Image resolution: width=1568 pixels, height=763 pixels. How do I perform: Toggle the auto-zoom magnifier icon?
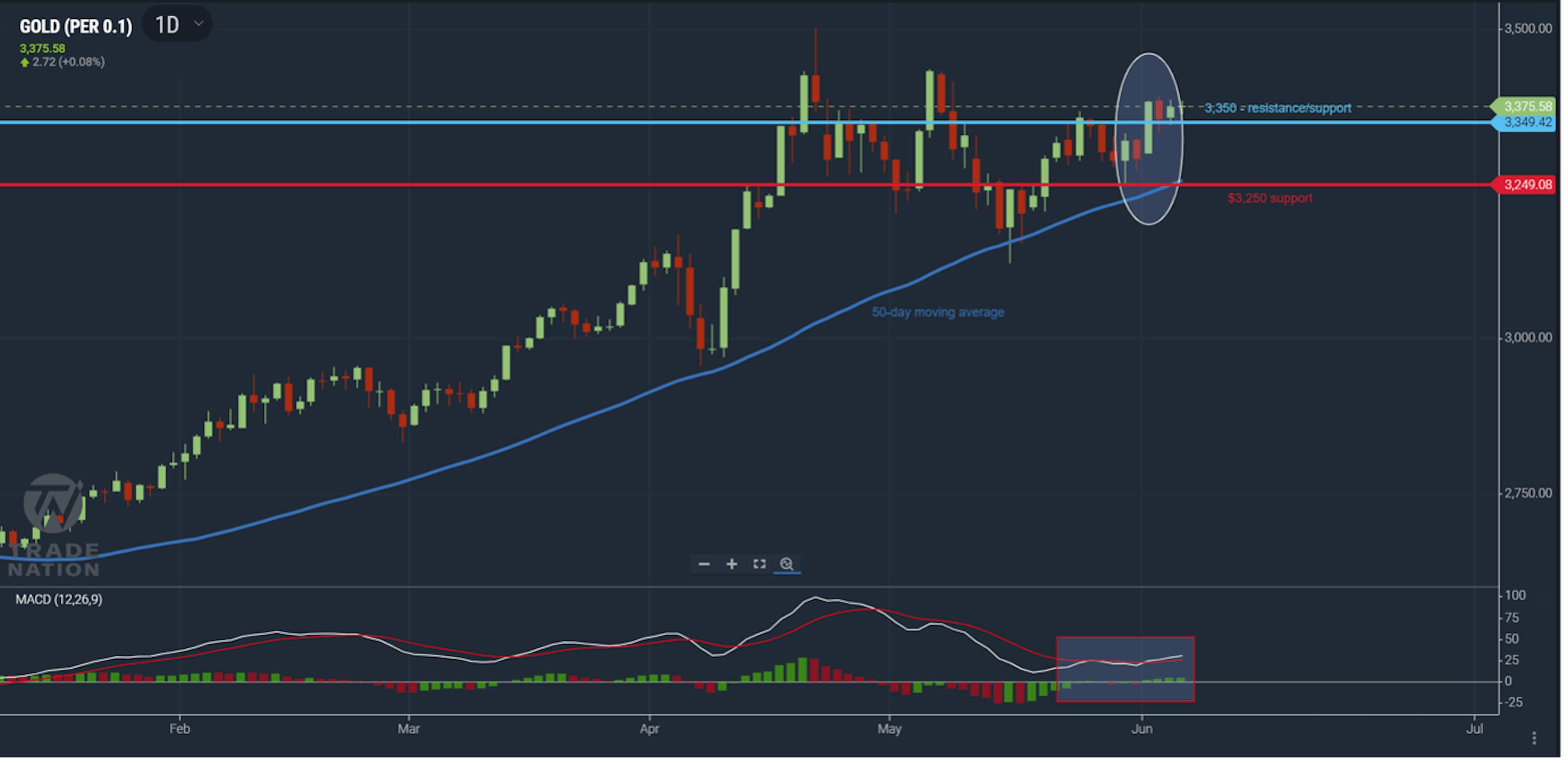(x=786, y=564)
